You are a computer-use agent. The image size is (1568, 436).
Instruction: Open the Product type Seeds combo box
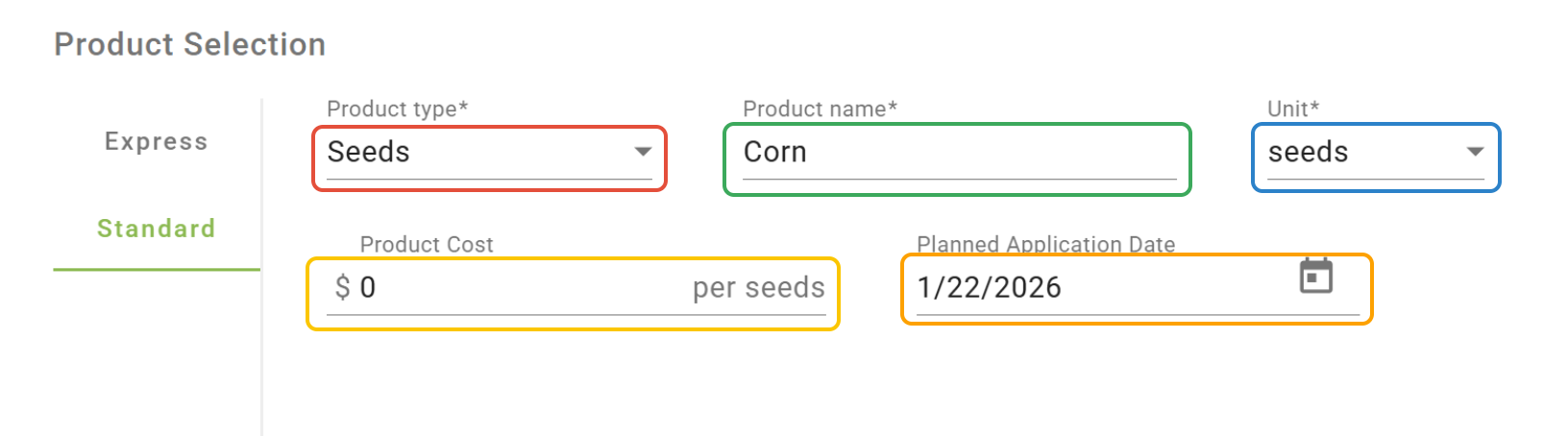coord(489,154)
